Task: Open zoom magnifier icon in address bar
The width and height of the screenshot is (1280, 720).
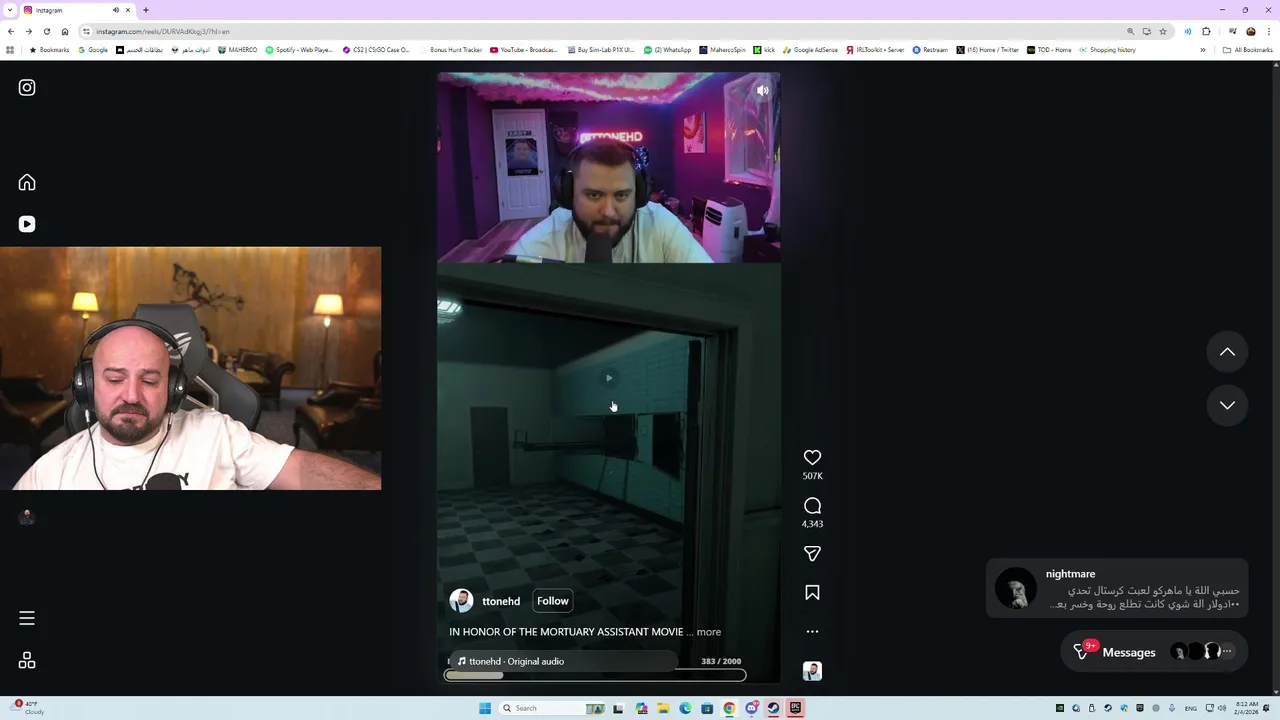Action: (x=1131, y=31)
